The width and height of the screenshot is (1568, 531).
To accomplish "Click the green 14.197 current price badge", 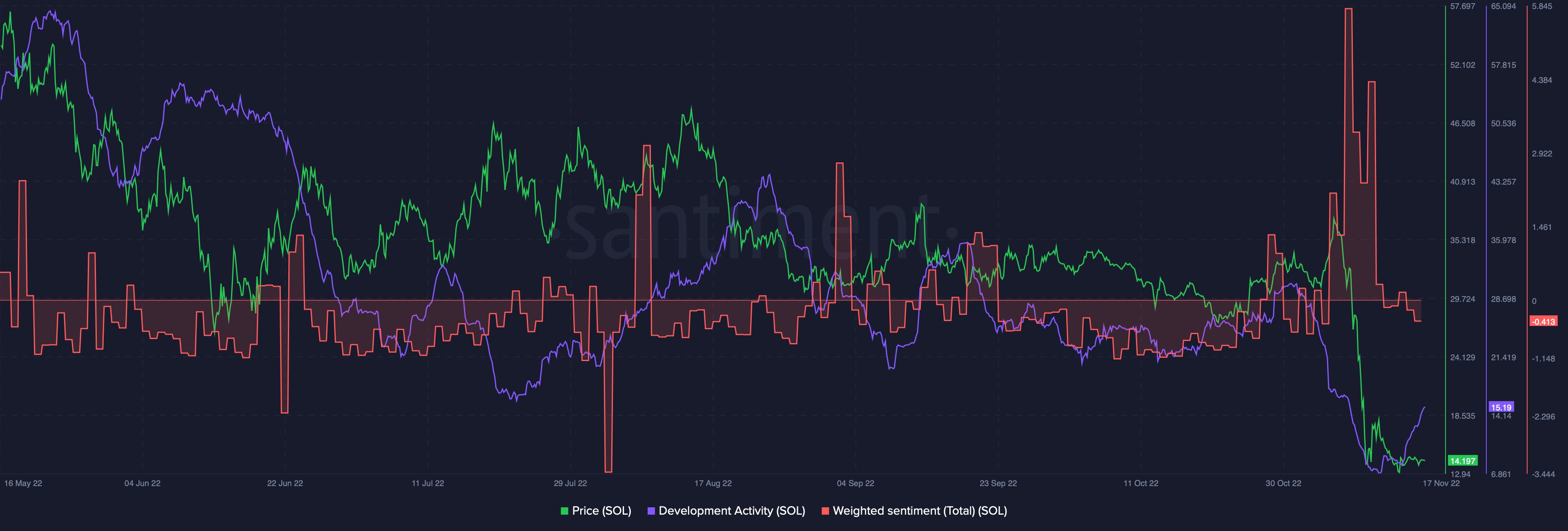I will coord(1462,461).
